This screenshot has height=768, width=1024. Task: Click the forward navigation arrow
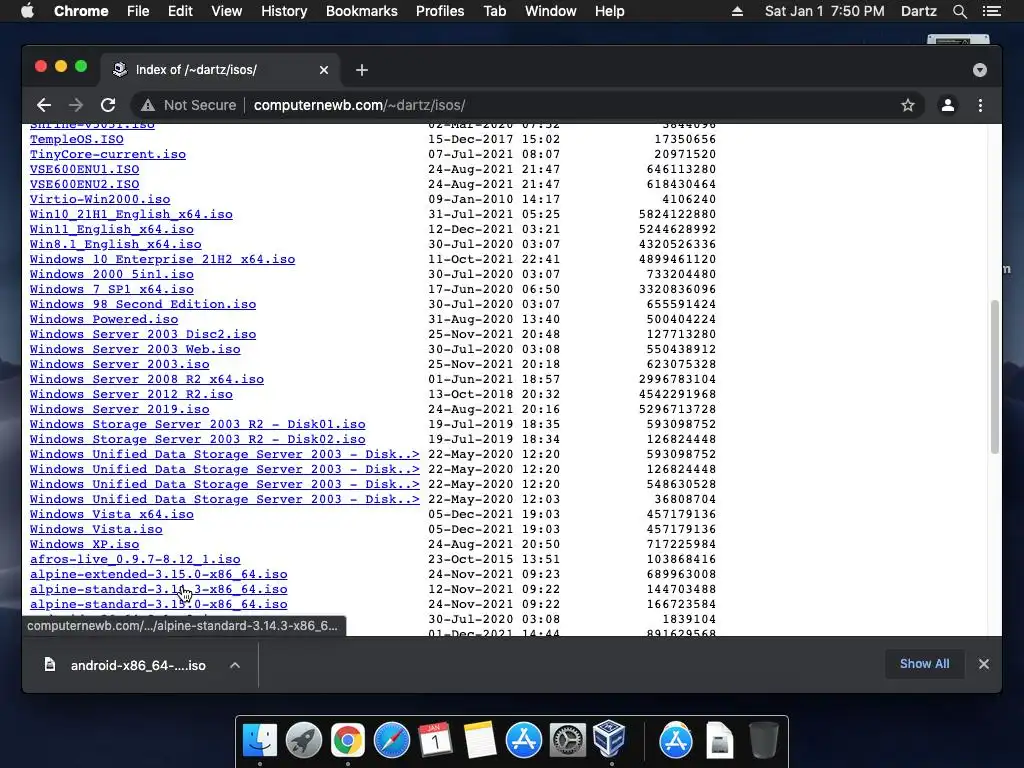76,105
